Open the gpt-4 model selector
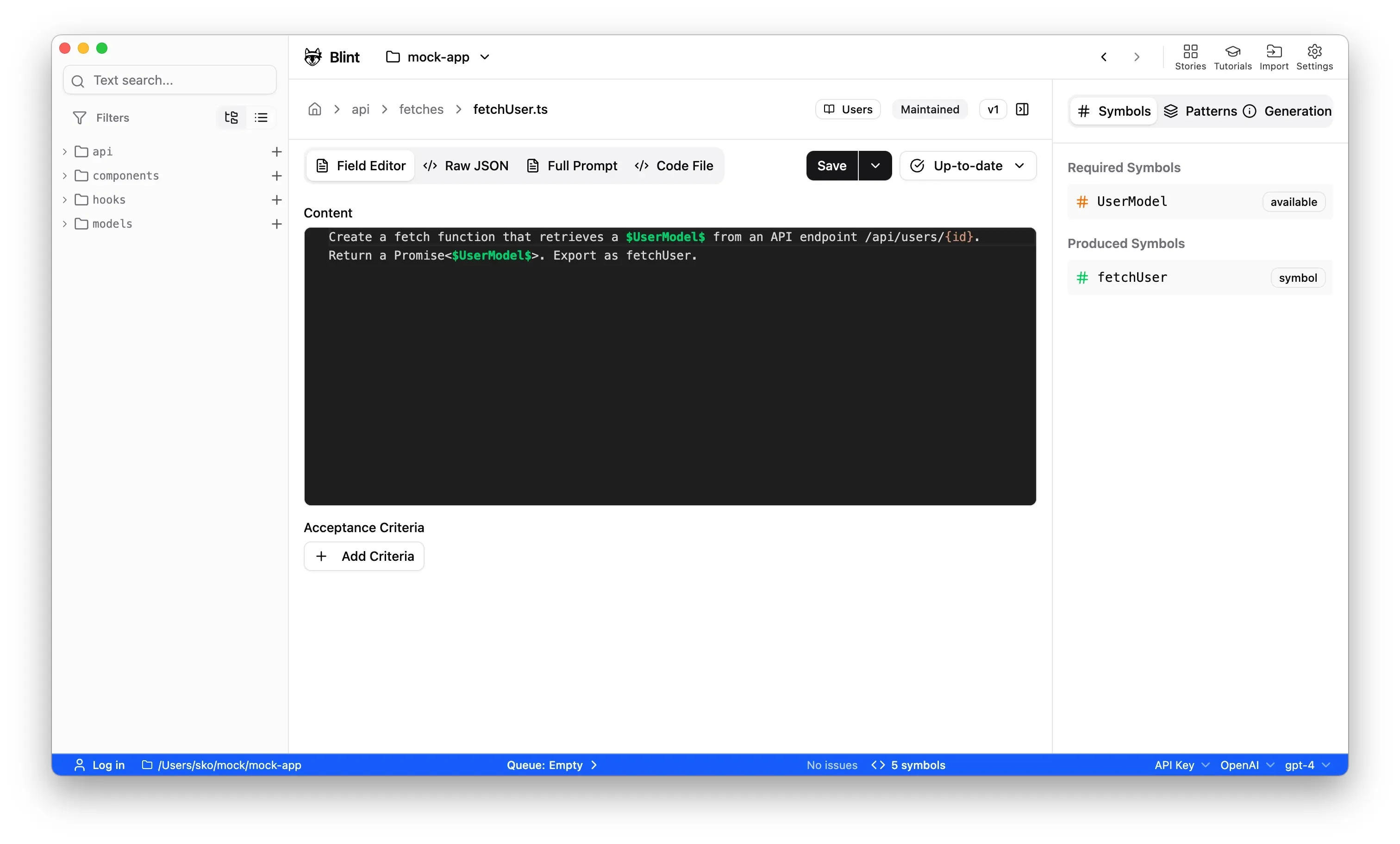Screen dimensions: 1400x844 [1307, 765]
